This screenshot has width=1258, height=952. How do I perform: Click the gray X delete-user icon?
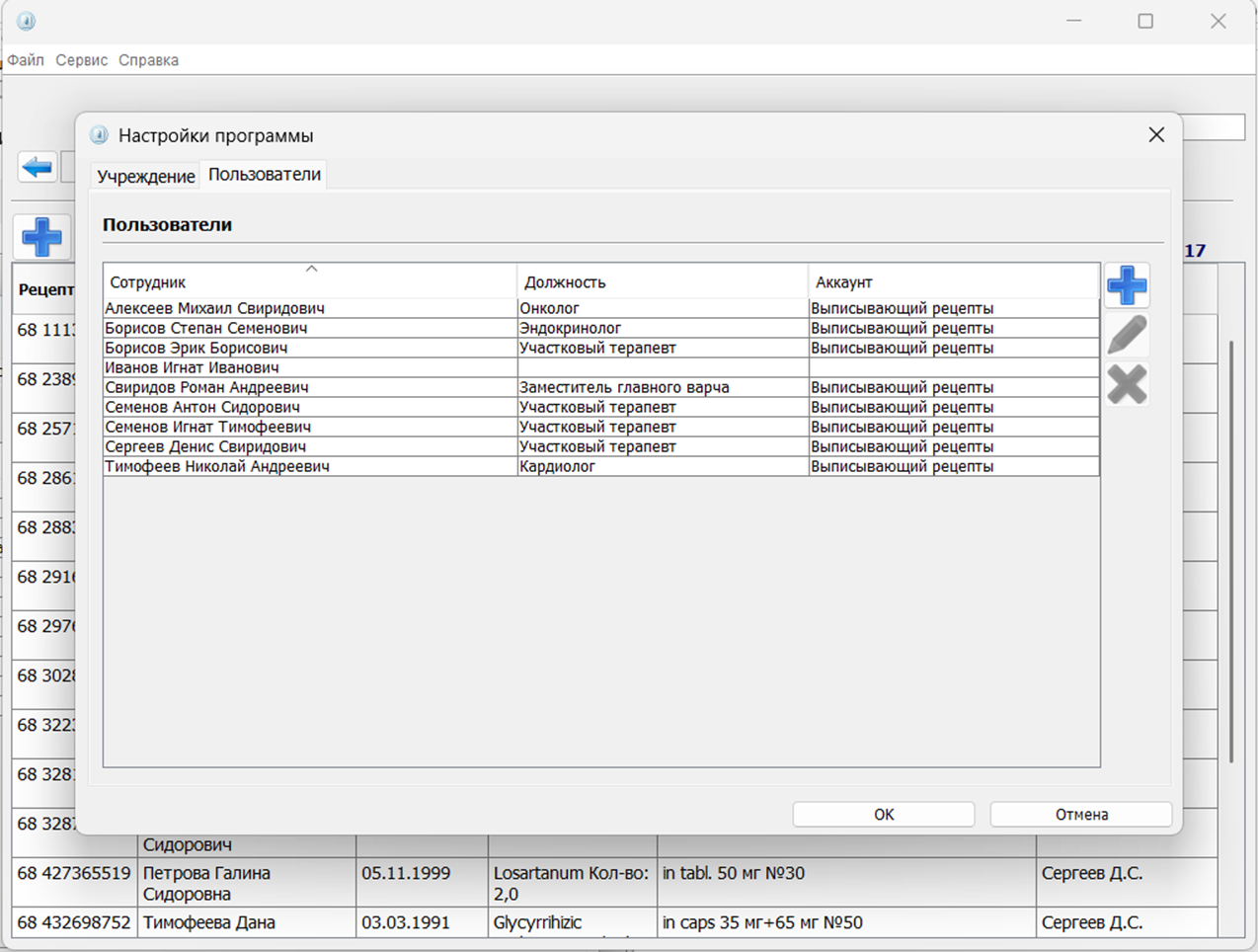coord(1127,384)
